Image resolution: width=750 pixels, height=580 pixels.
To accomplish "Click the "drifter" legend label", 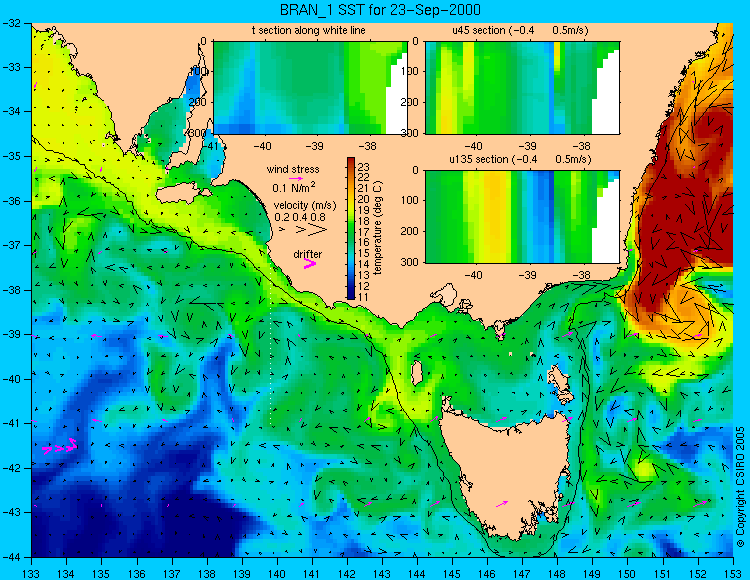I will point(308,254).
